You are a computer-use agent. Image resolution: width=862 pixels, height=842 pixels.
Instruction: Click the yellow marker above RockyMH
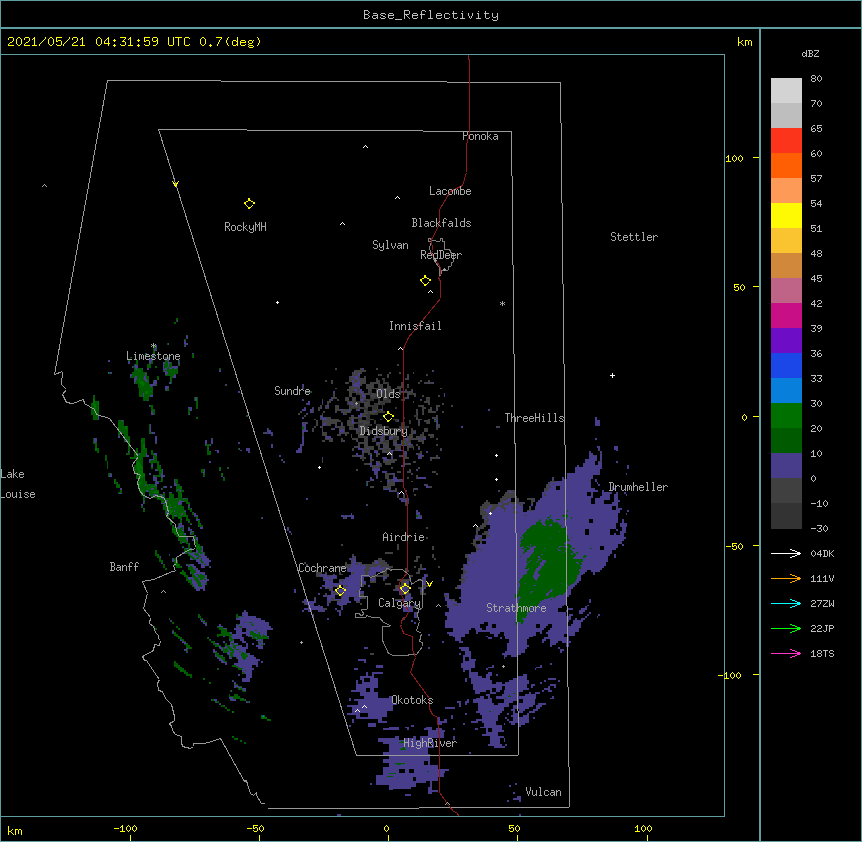coord(249,204)
